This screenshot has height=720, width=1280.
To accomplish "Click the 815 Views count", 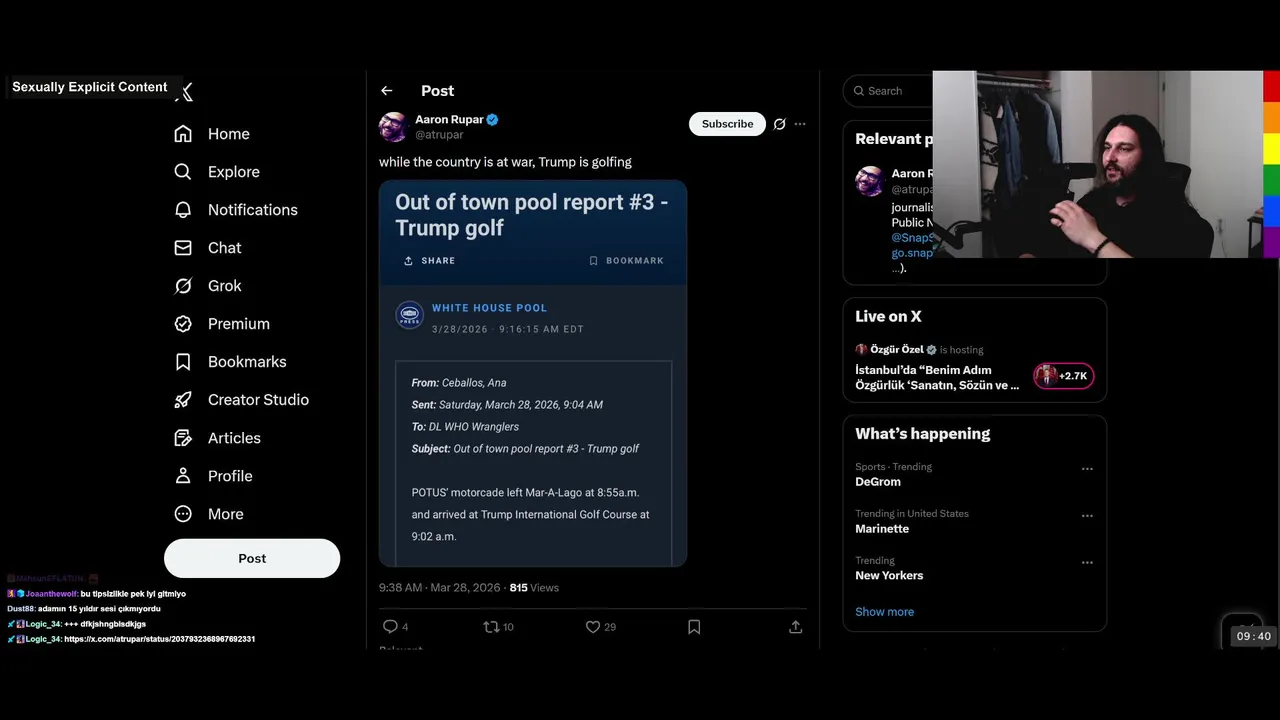I will click(x=534, y=588).
